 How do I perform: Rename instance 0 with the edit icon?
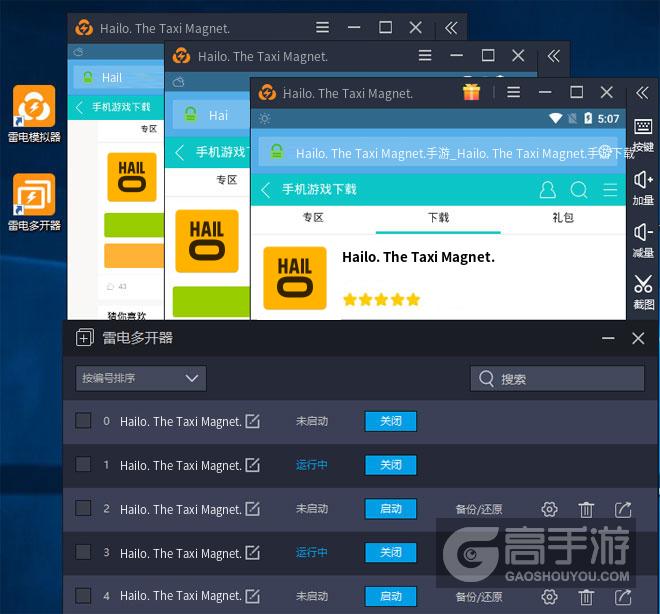pyautogui.click(x=253, y=421)
